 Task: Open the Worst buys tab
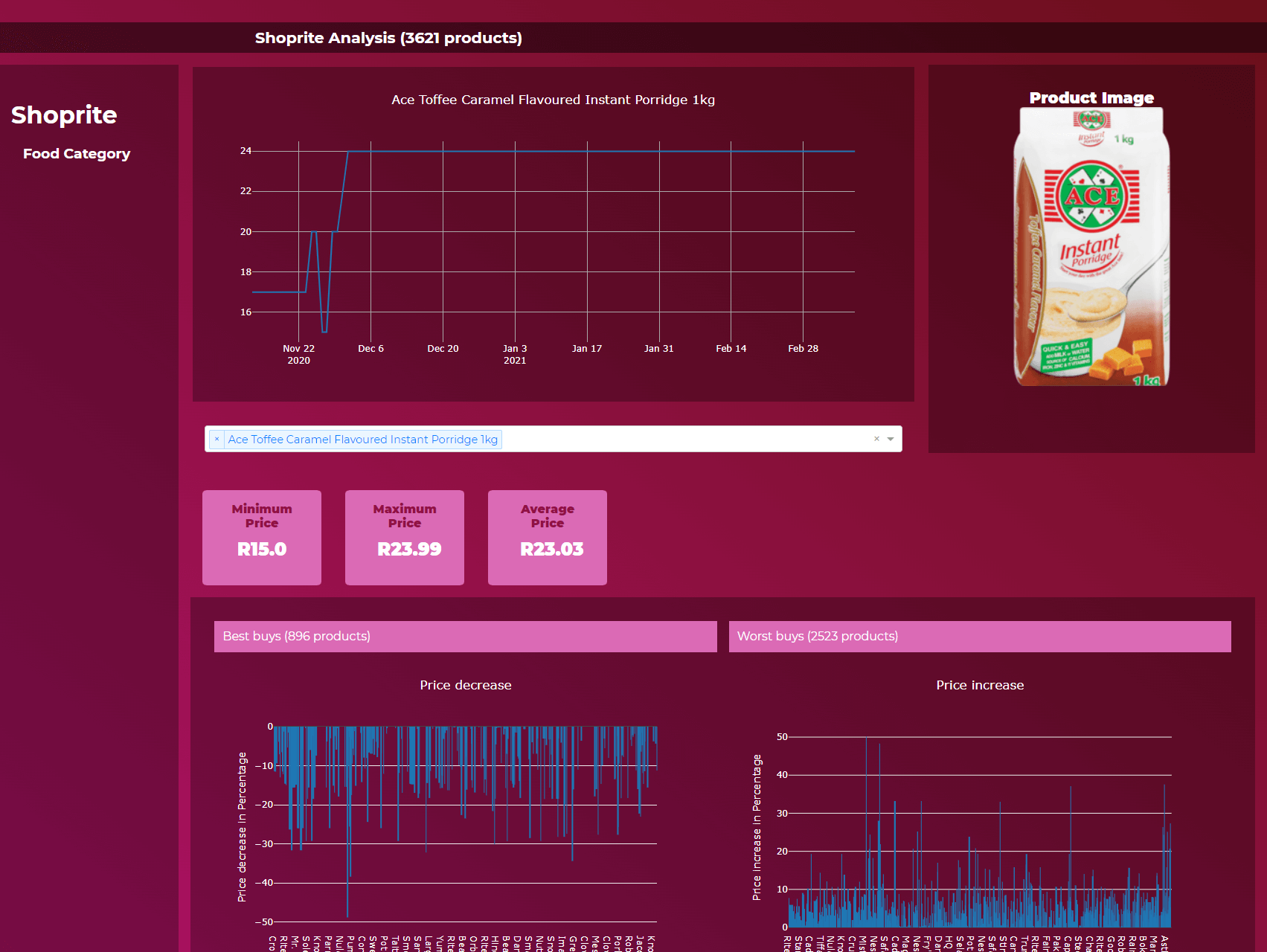tap(979, 637)
